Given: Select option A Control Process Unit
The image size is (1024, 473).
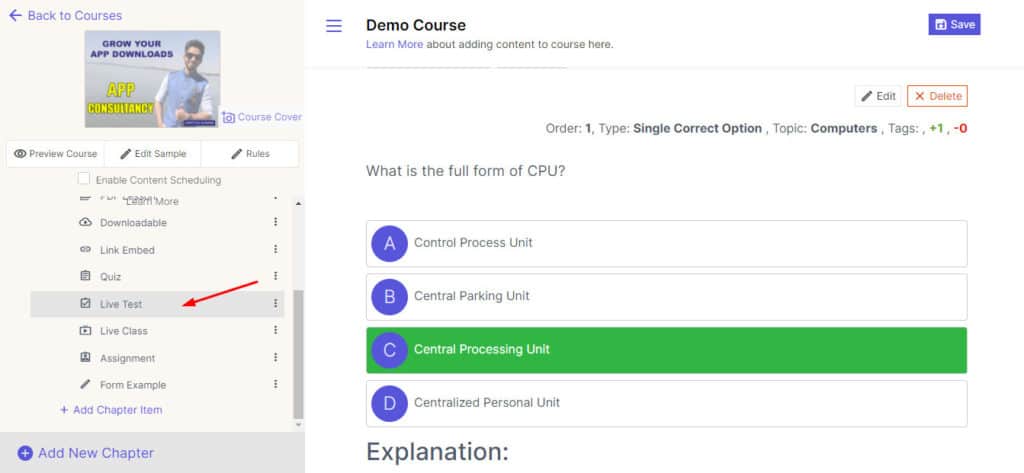Looking at the screenshot, I should pos(666,243).
